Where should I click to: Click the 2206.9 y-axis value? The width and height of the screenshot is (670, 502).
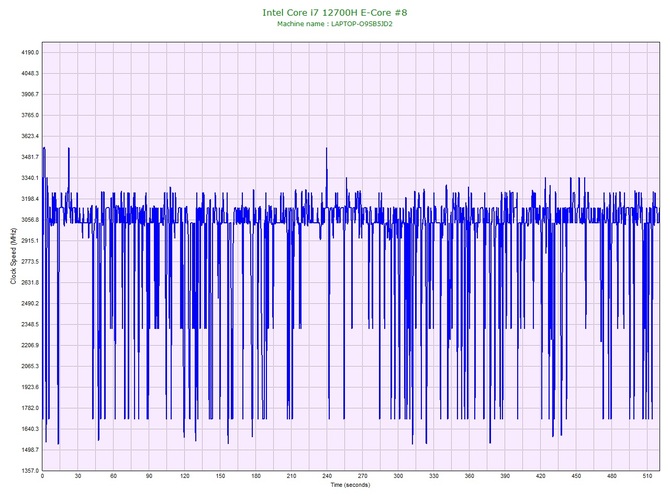click(30, 345)
